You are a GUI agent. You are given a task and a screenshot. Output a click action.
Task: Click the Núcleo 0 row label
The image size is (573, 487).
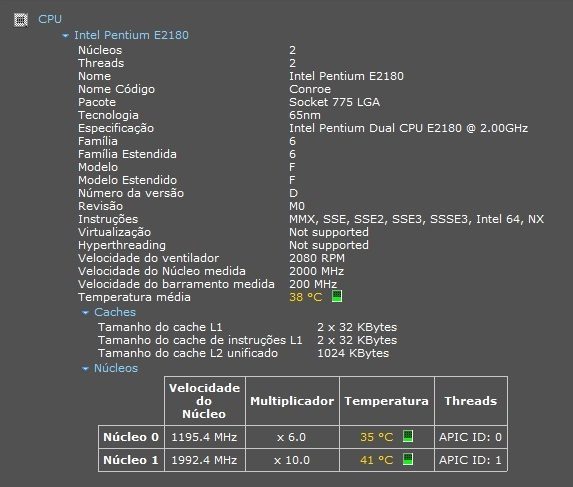pyautogui.click(x=131, y=437)
